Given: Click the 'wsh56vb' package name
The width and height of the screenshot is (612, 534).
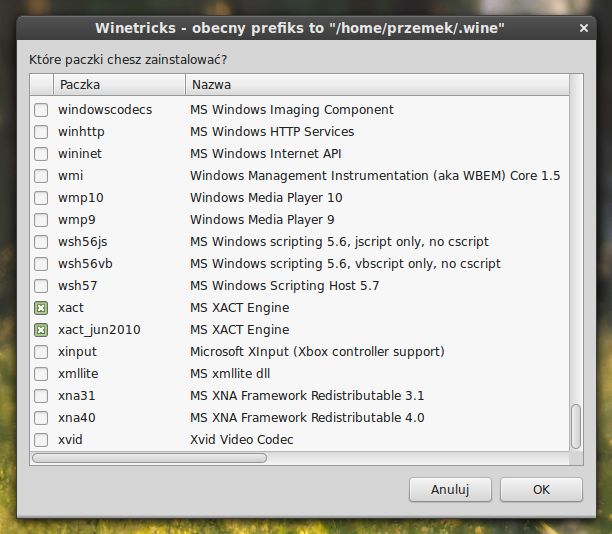Looking at the screenshot, I should (85, 264).
